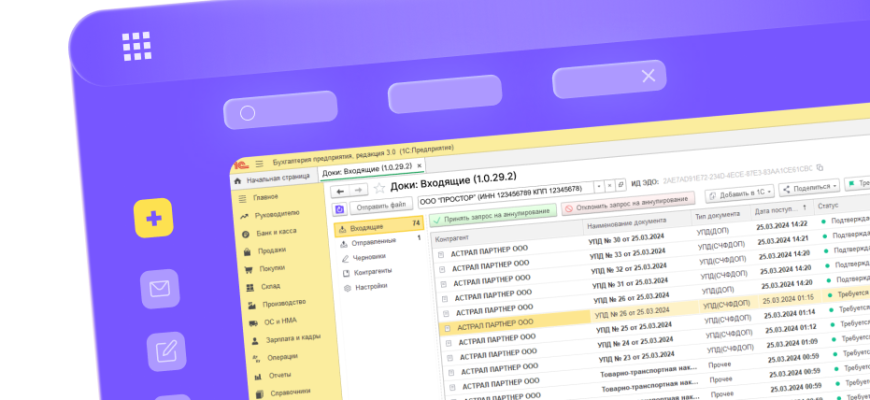Viewport: 870px width, 400px height.
Task: Click the grid apps icon at top-left
Action: 135,46
